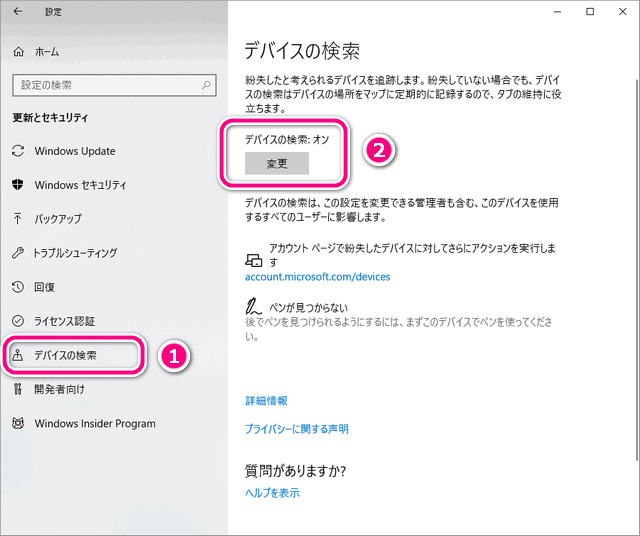640x536 pixels.
Task: Click the pen icon beside ペンが見つからない
Action: 253,306
